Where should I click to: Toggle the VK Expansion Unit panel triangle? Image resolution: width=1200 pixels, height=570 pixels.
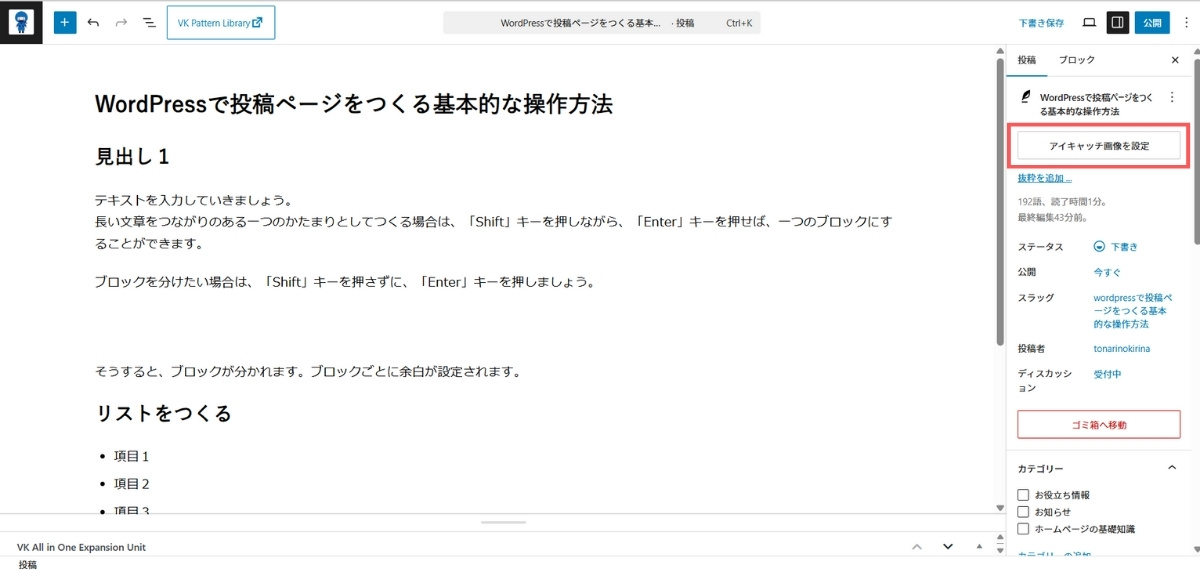(x=980, y=547)
